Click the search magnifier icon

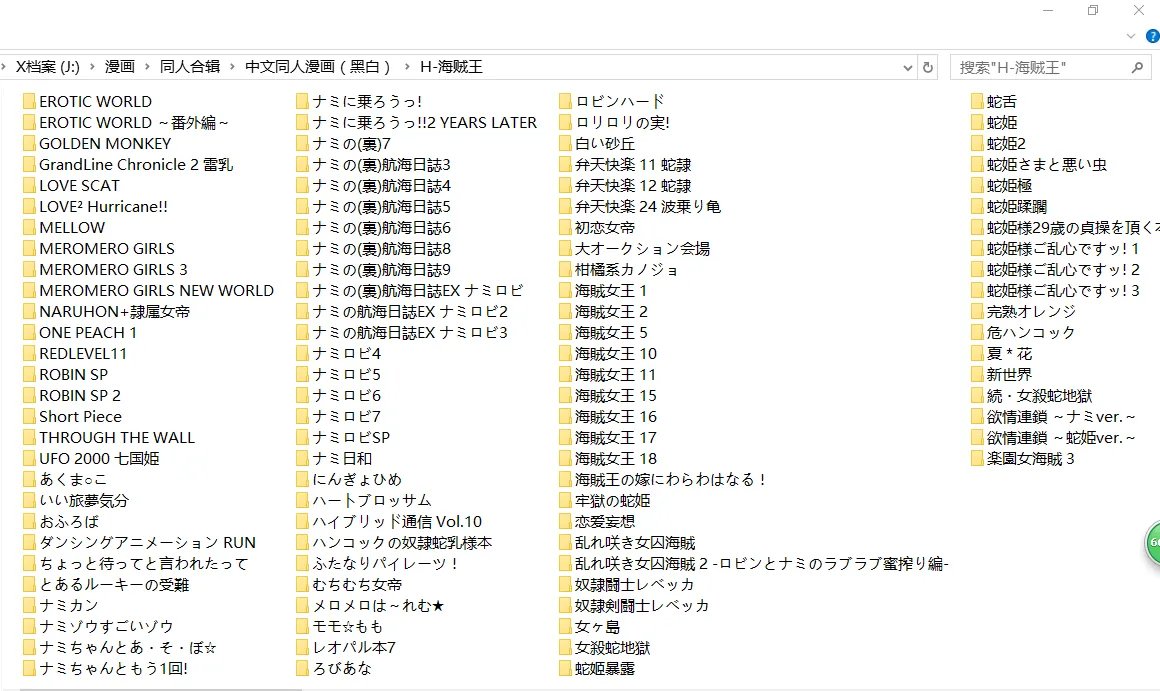(x=1137, y=67)
